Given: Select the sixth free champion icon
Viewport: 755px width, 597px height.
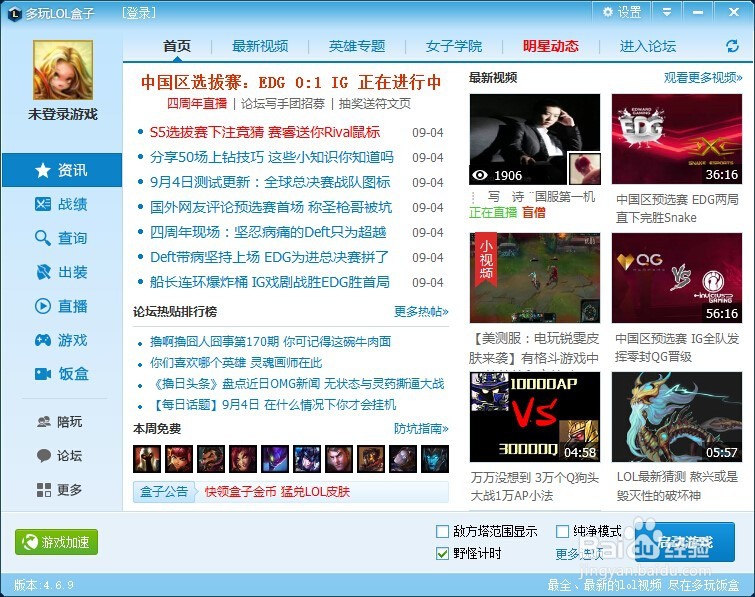Looking at the screenshot, I should (307, 459).
